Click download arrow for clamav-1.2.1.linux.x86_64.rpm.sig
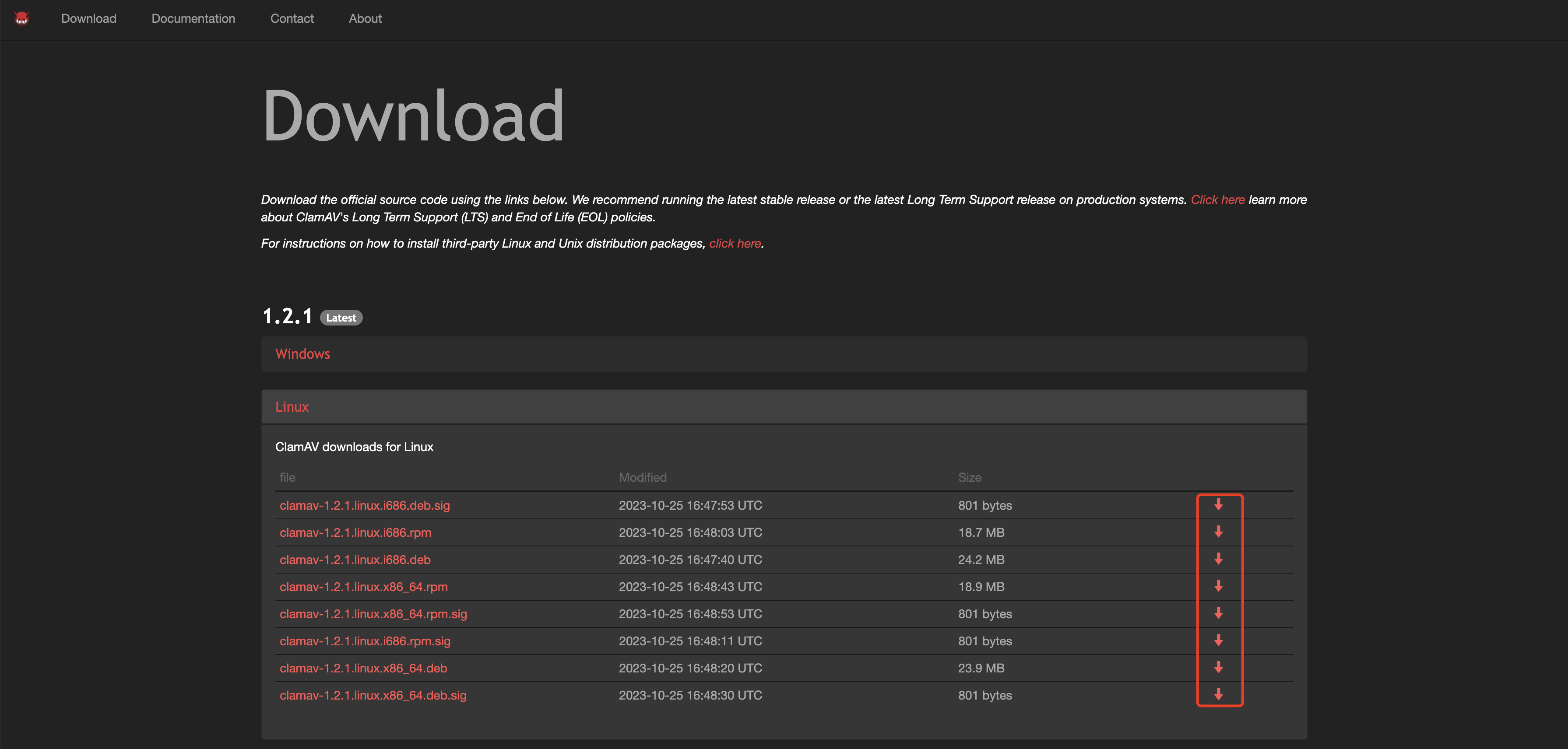Image resolution: width=1568 pixels, height=749 pixels. tap(1218, 613)
